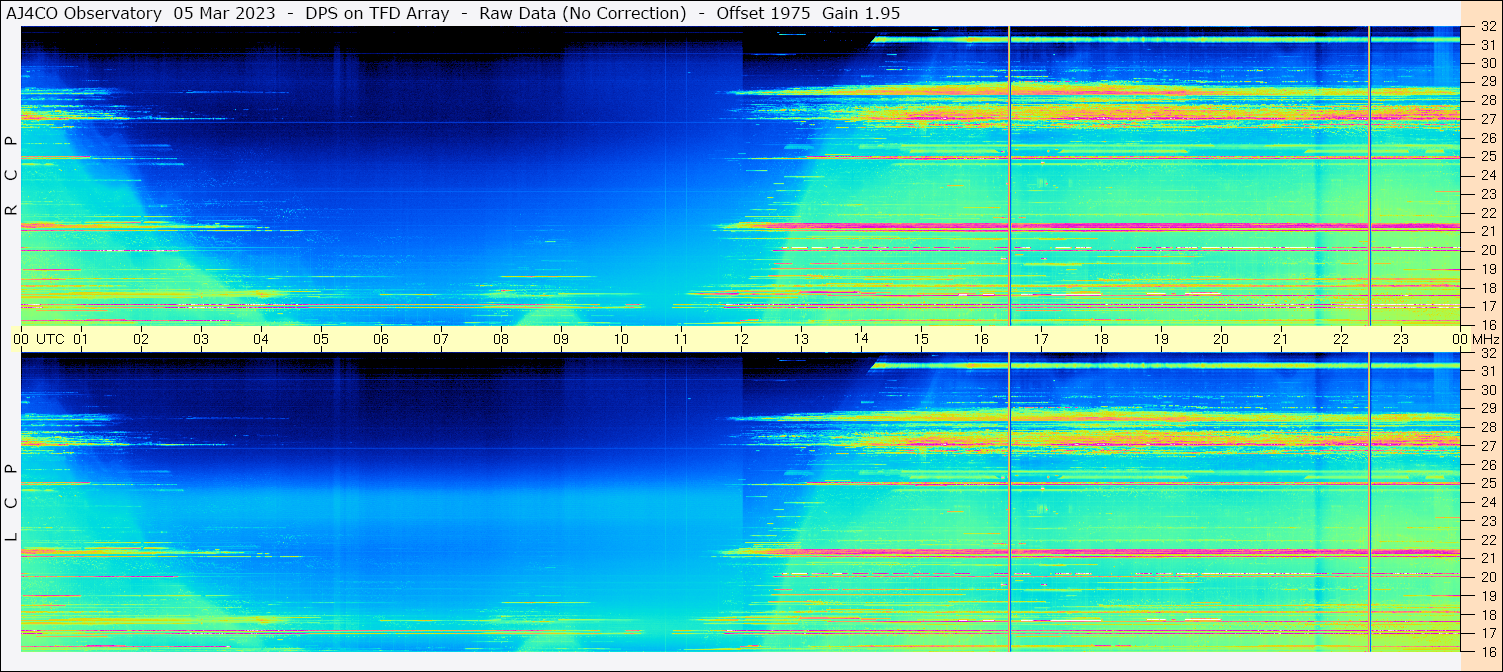Viewport: 1503px width, 672px height.
Task: Click the 29 MHz tick in LCP panel
Action: [1488, 408]
